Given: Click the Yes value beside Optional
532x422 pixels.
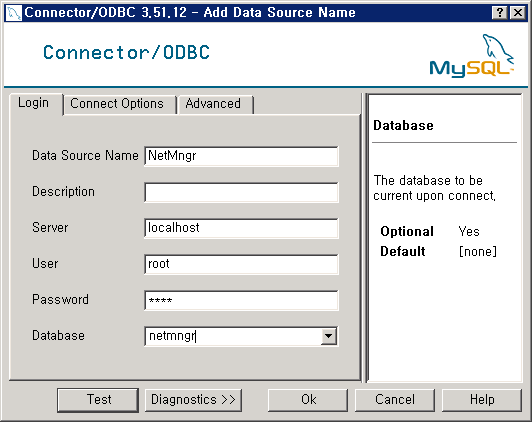Looking at the screenshot, I should [x=469, y=232].
